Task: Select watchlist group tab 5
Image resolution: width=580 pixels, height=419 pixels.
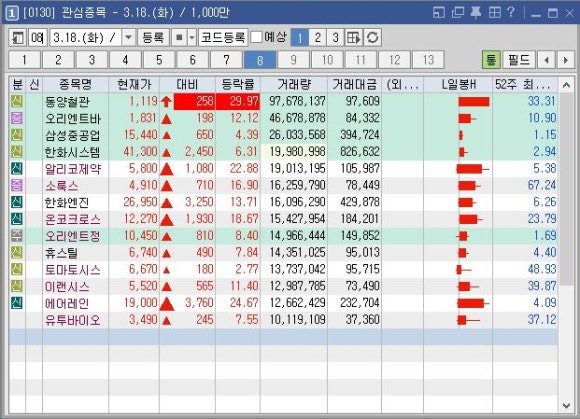Action: [x=159, y=60]
